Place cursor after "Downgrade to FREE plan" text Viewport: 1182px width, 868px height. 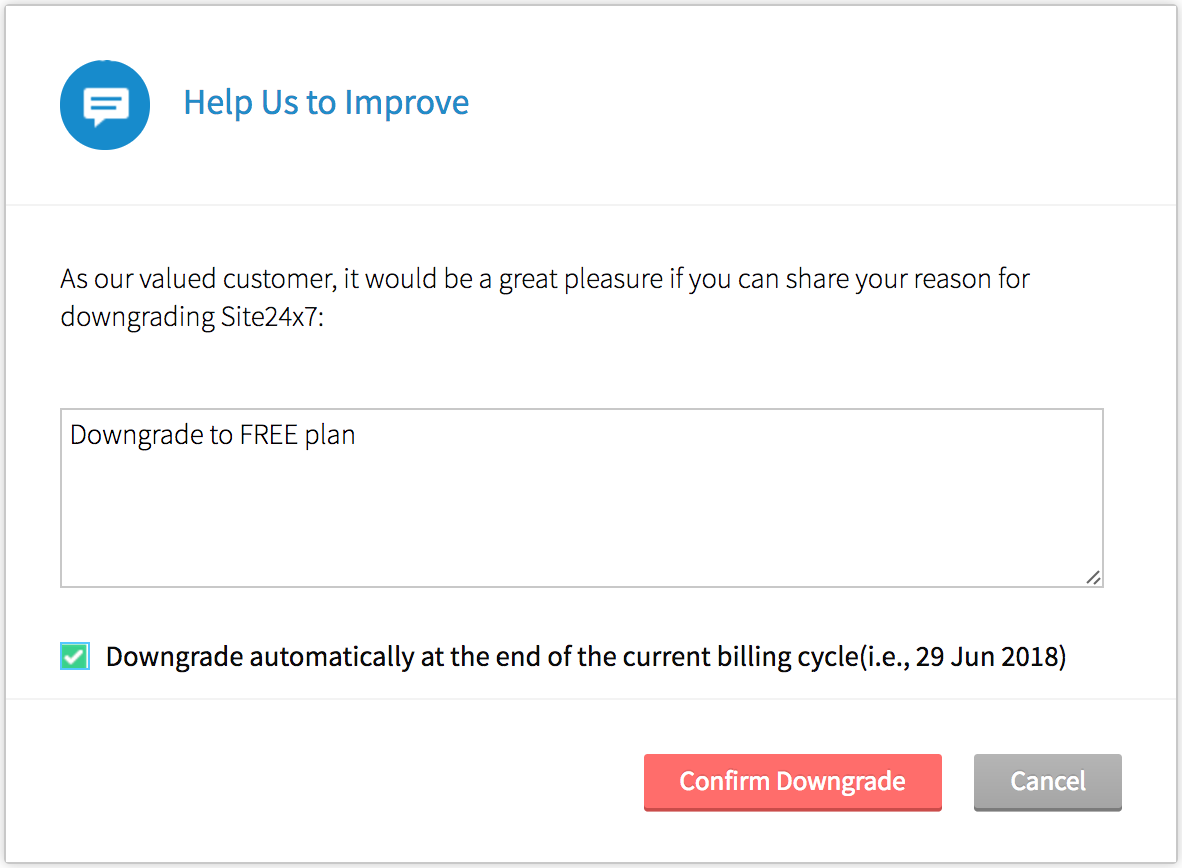(358, 436)
